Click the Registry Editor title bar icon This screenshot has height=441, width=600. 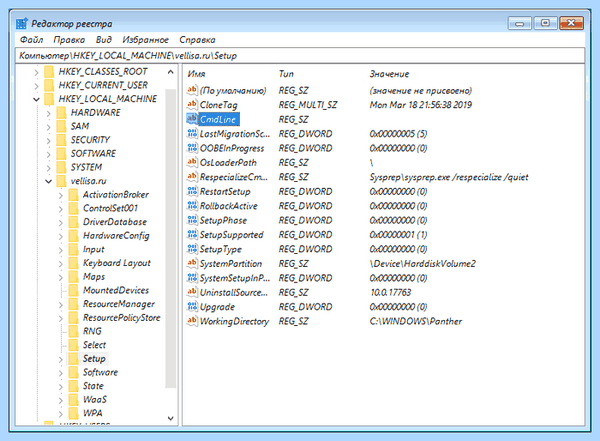click(x=22, y=24)
